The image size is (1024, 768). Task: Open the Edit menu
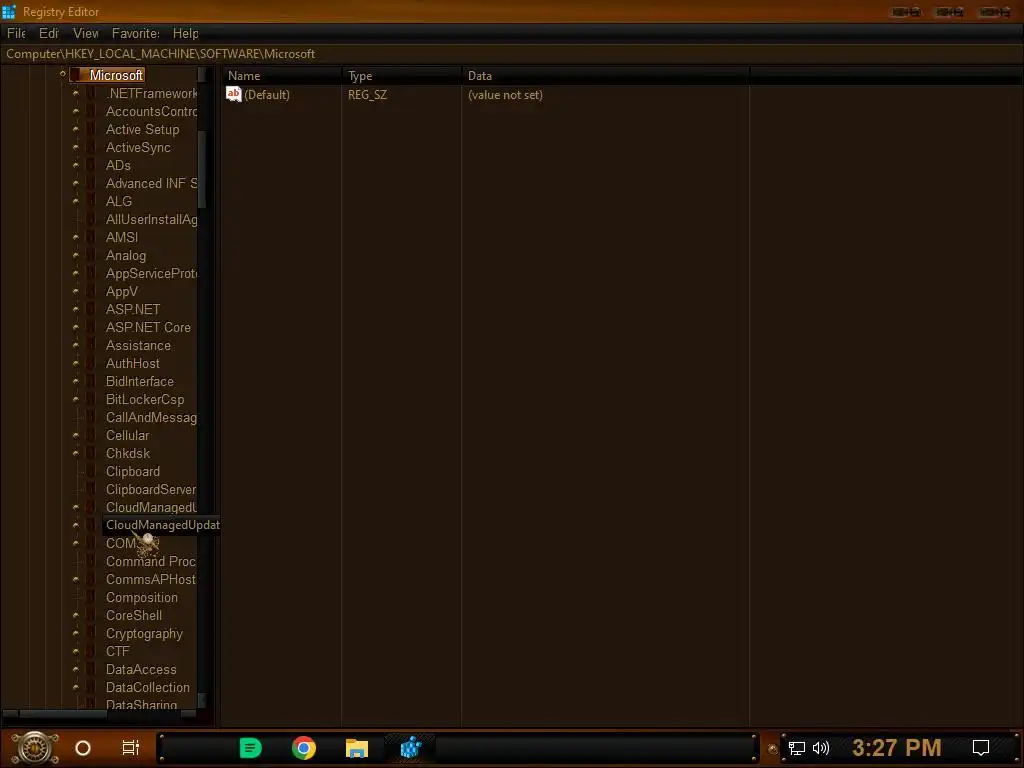click(x=48, y=33)
